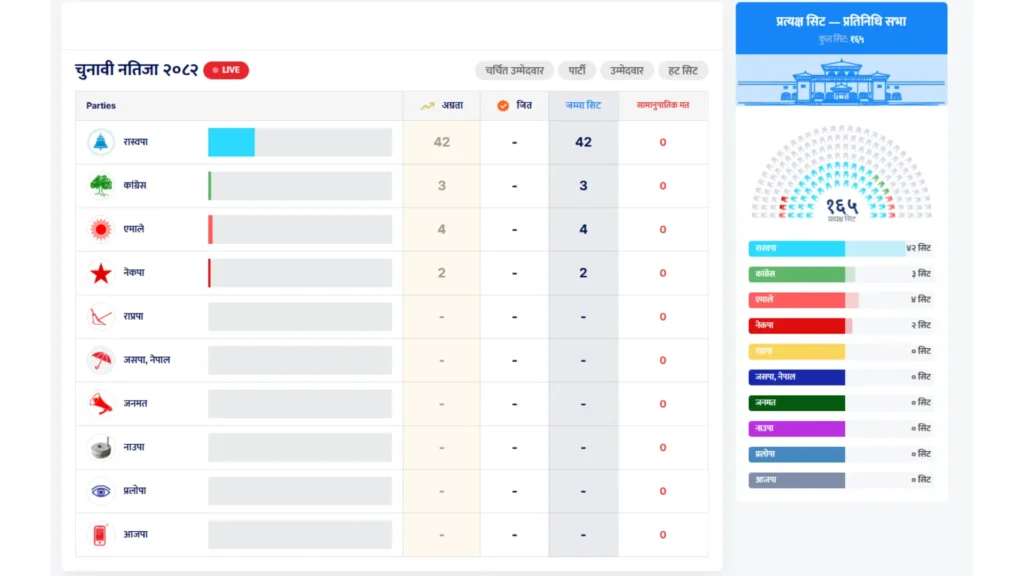The image size is (1024, 576).
Task: Open the पार्टी tab
Action: 577,71
